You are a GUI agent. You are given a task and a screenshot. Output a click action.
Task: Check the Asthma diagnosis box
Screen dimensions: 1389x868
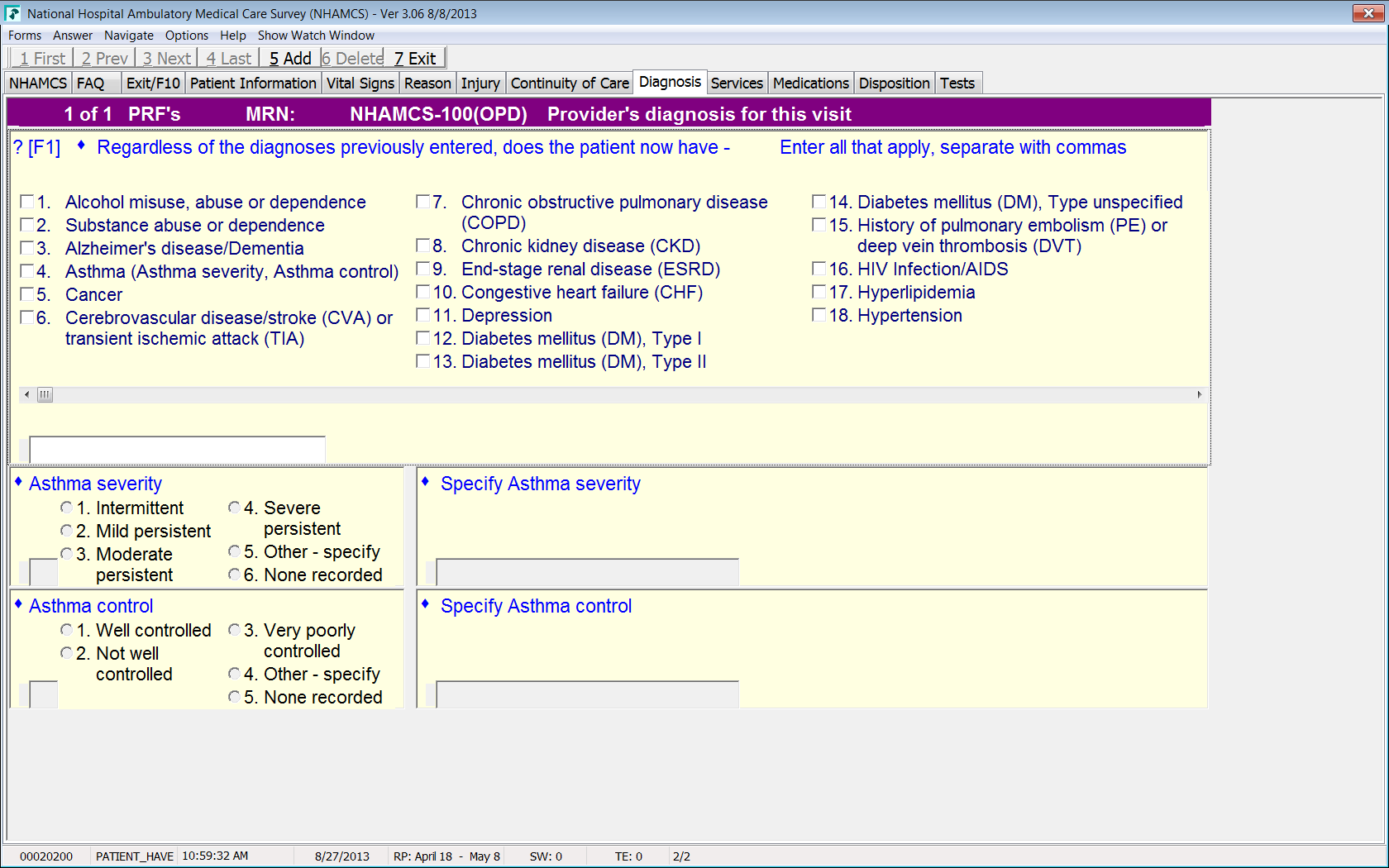pos(27,271)
